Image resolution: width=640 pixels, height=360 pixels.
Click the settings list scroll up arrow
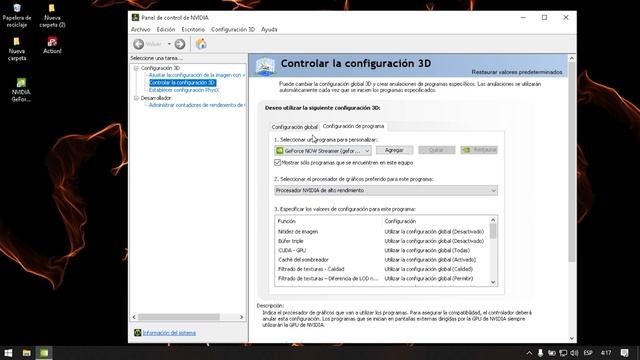493,220
